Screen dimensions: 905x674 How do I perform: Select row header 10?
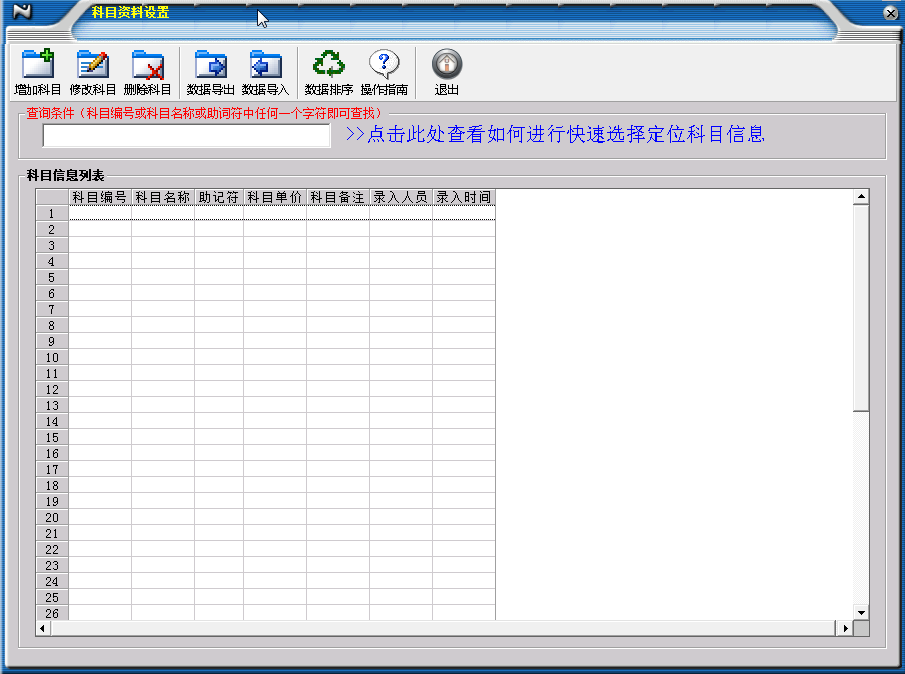[x=52, y=357]
